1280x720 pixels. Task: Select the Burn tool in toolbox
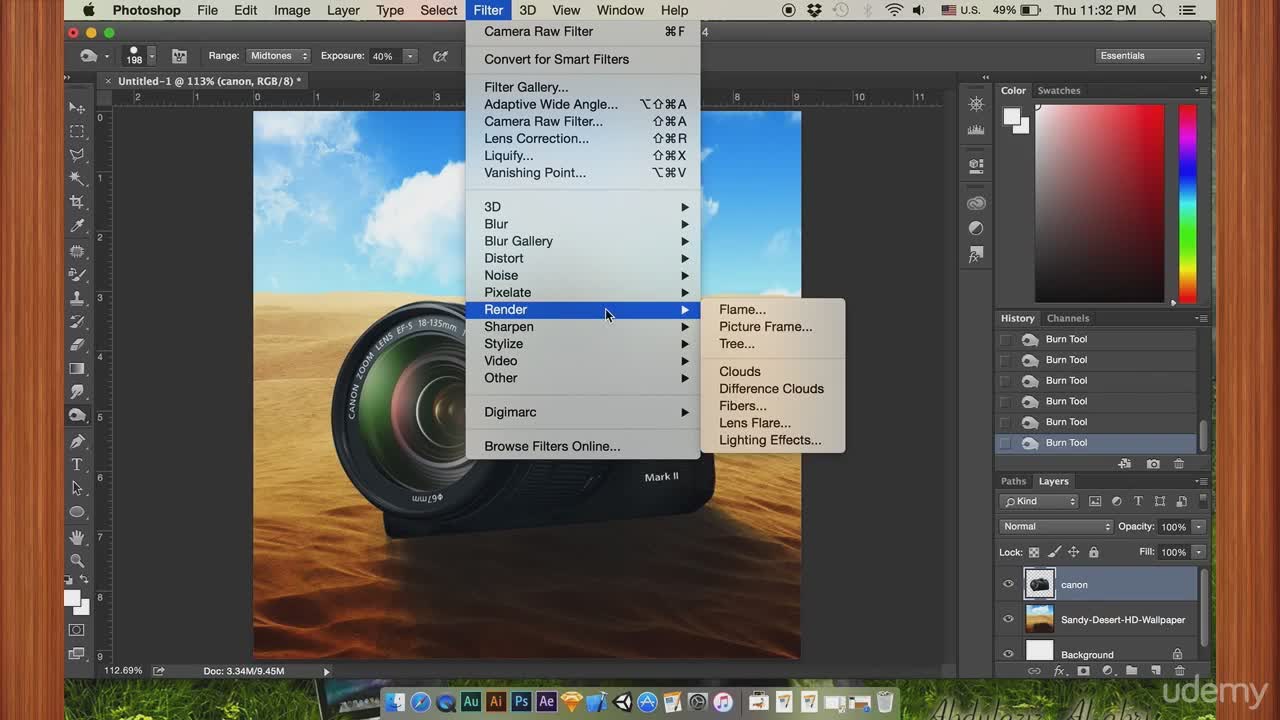tap(77, 416)
